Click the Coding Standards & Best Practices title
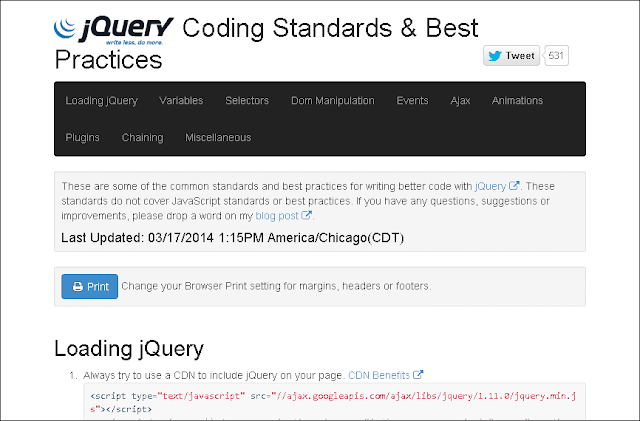This screenshot has height=421, width=640. pyautogui.click(x=266, y=43)
